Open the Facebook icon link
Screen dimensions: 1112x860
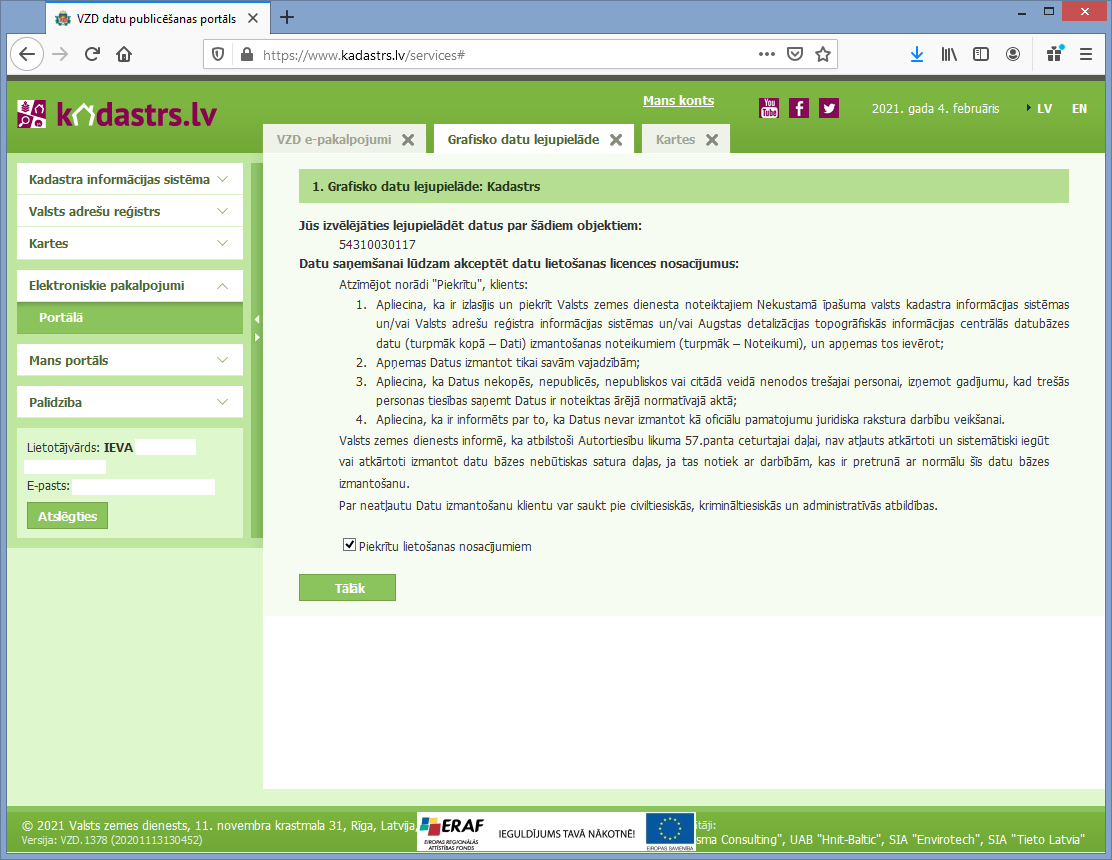(x=799, y=108)
